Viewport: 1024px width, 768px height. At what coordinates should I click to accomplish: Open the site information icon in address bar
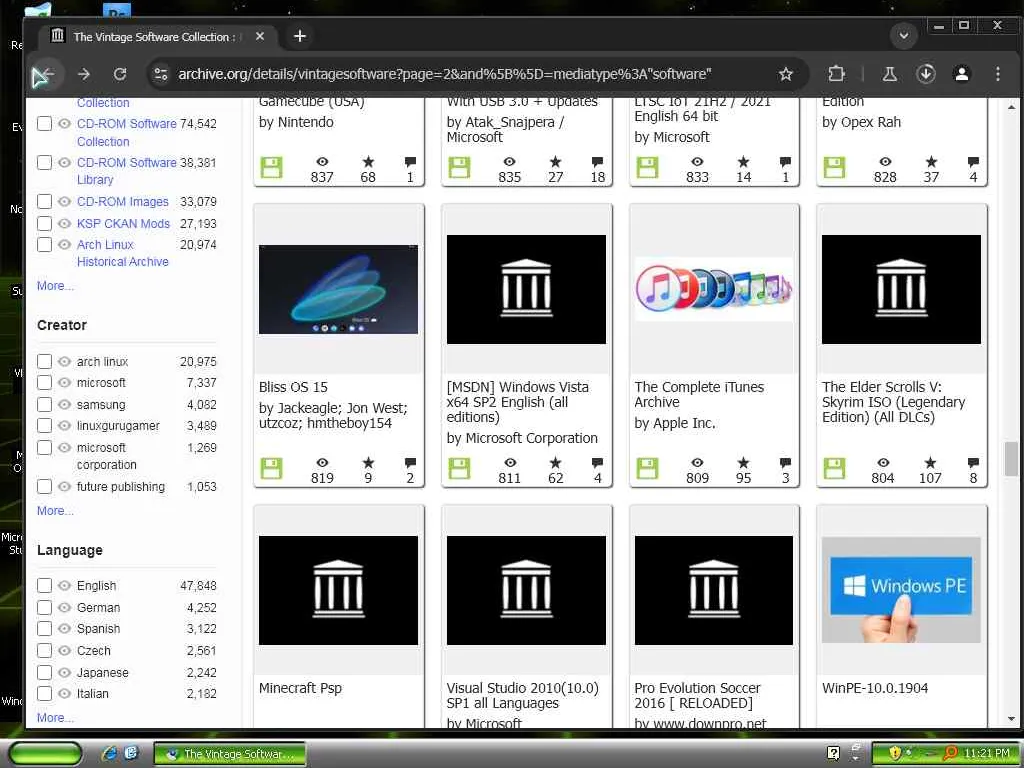coord(161,74)
